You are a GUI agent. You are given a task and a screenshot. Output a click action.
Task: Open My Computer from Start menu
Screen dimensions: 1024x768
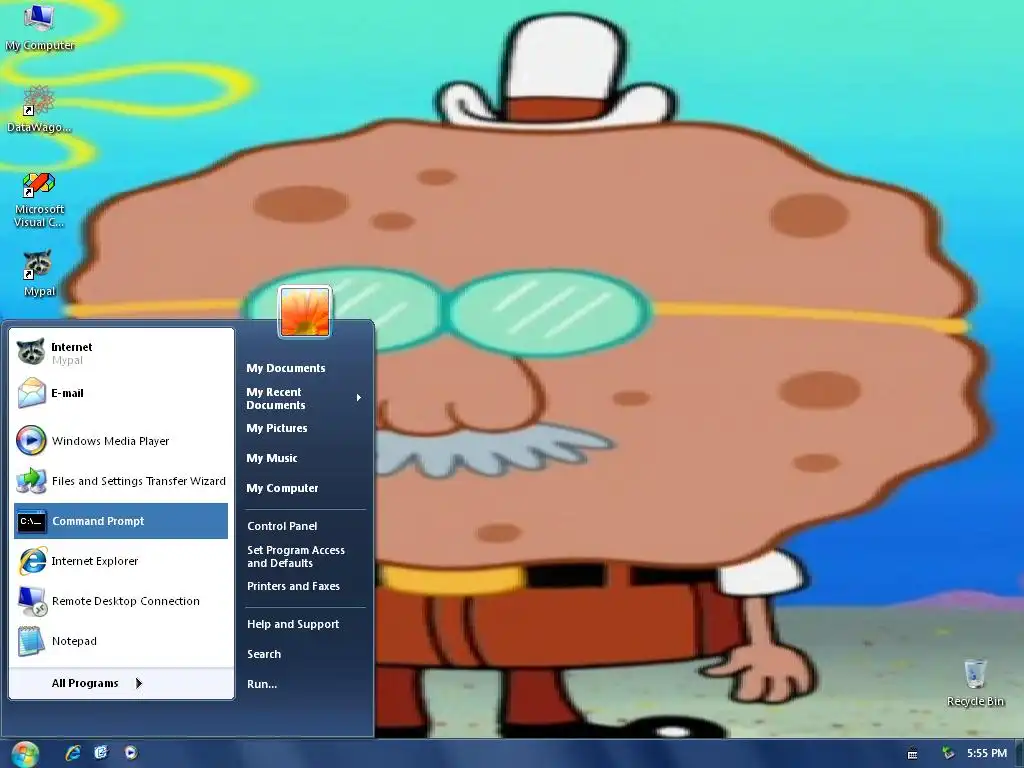304,488
